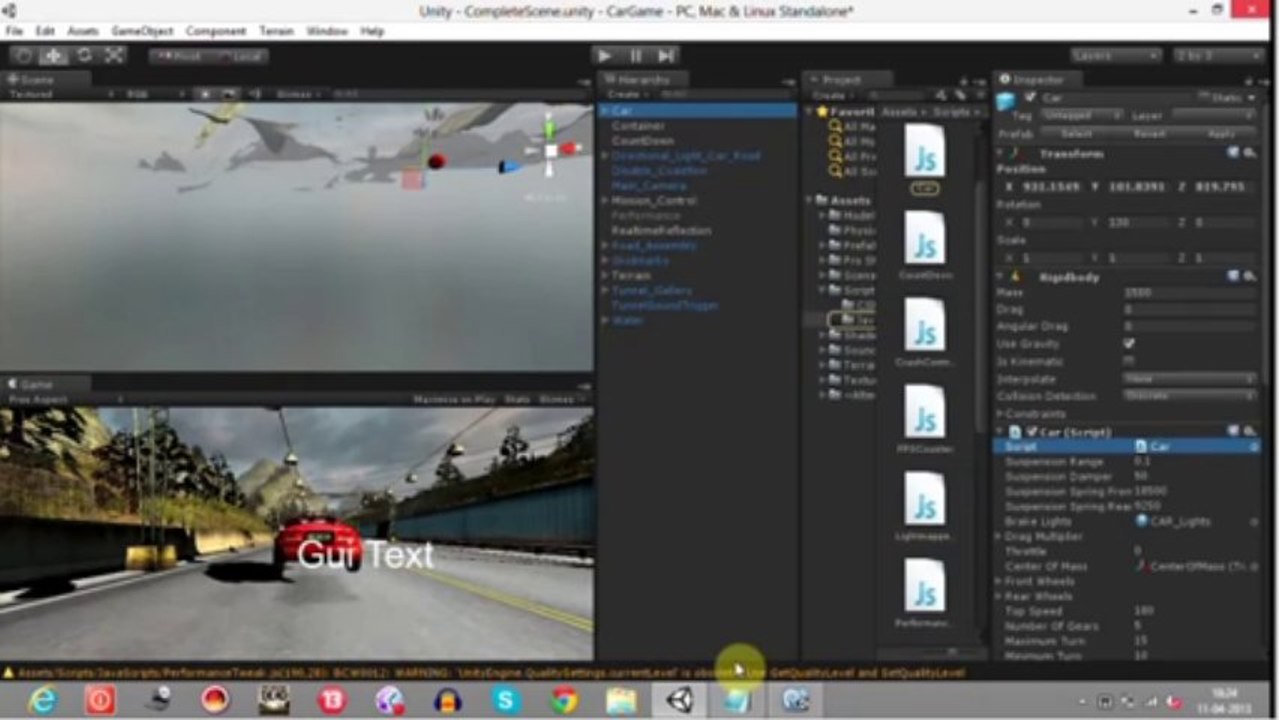Screen dimensions: 1279x720
Task: Toggle the Use Gravity checkbox
Action: 1129,343
